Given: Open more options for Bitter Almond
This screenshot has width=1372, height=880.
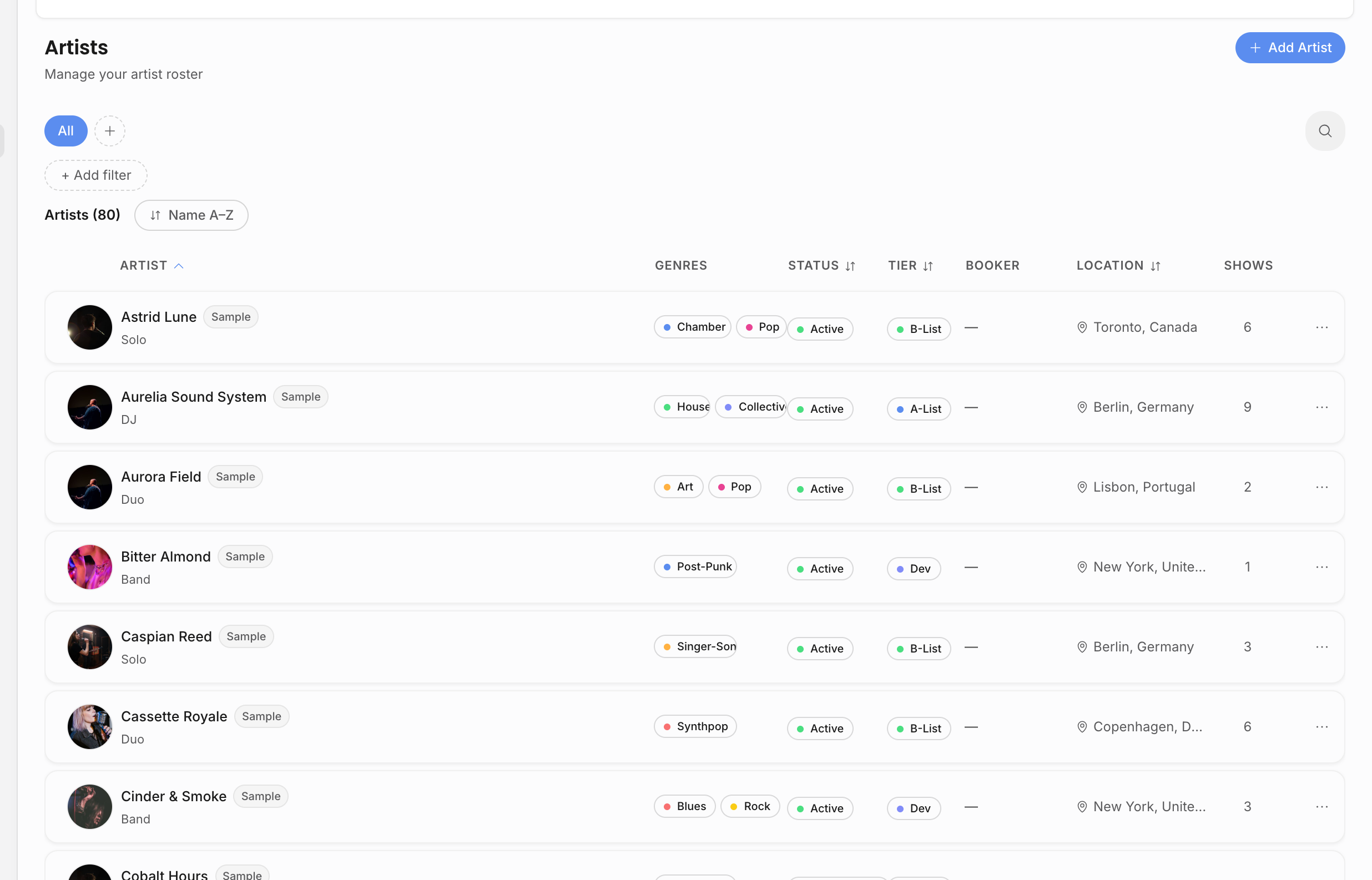Looking at the screenshot, I should (x=1321, y=568).
